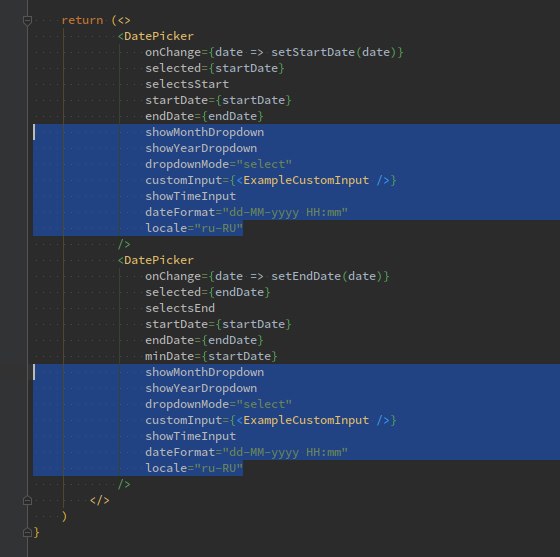Click the selected={endDate} attribute
The image size is (560, 557).
[208, 292]
